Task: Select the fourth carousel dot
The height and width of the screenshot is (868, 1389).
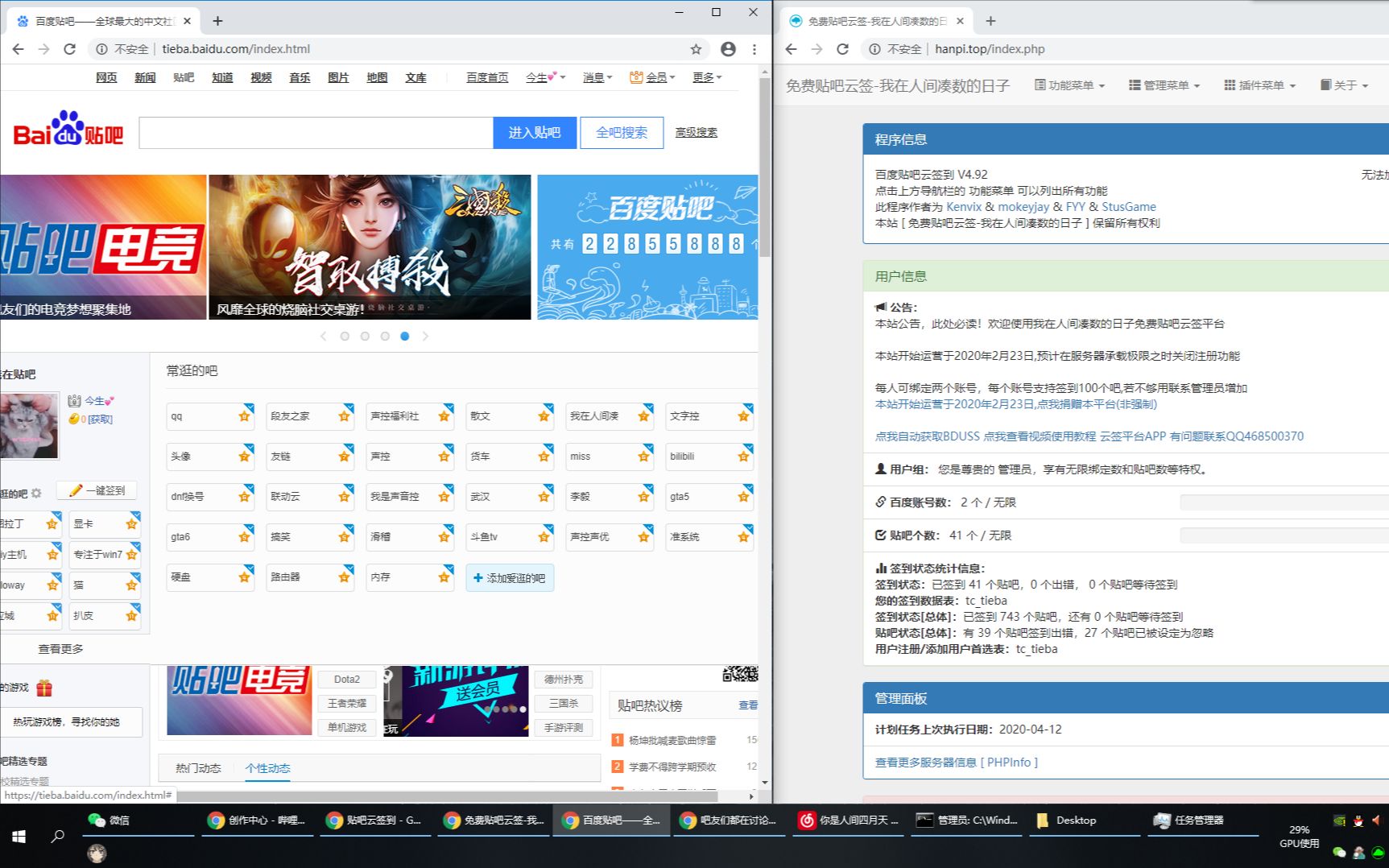Action: (x=405, y=337)
